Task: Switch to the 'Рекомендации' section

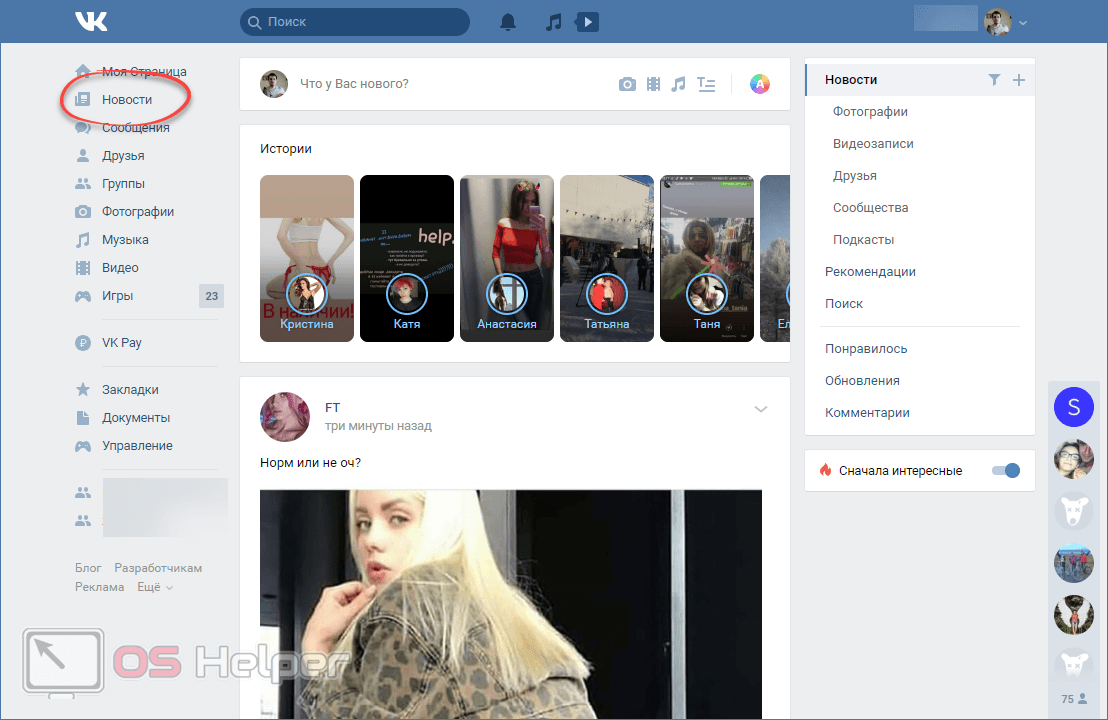Action: [870, 272]
